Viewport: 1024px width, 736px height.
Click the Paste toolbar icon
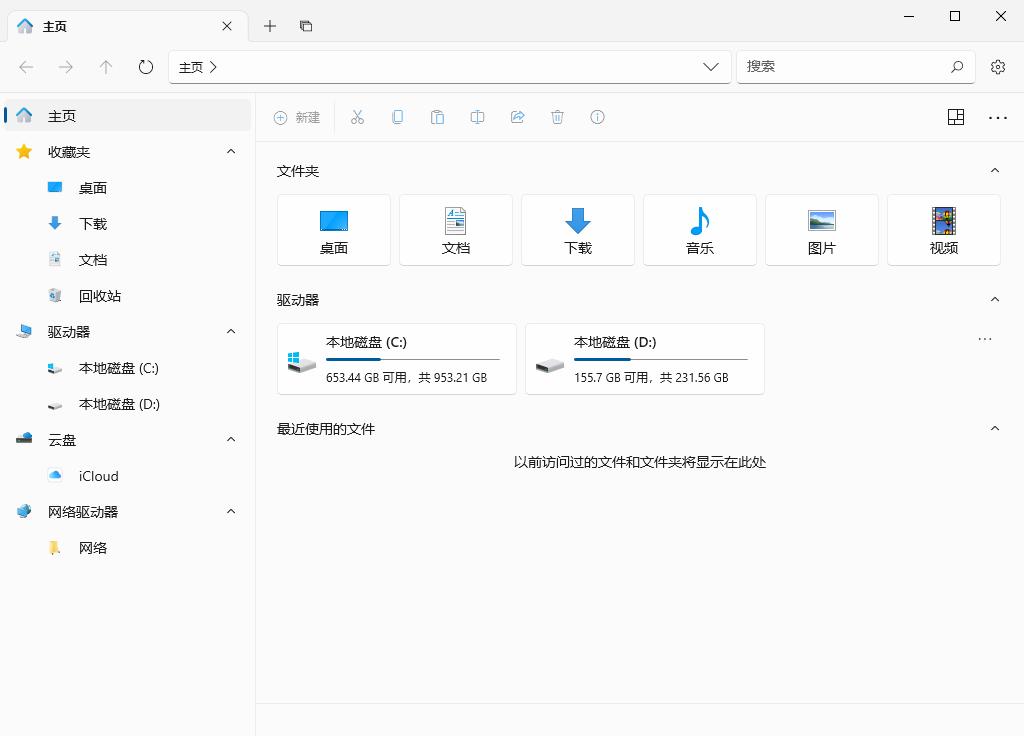coord(437,117)
